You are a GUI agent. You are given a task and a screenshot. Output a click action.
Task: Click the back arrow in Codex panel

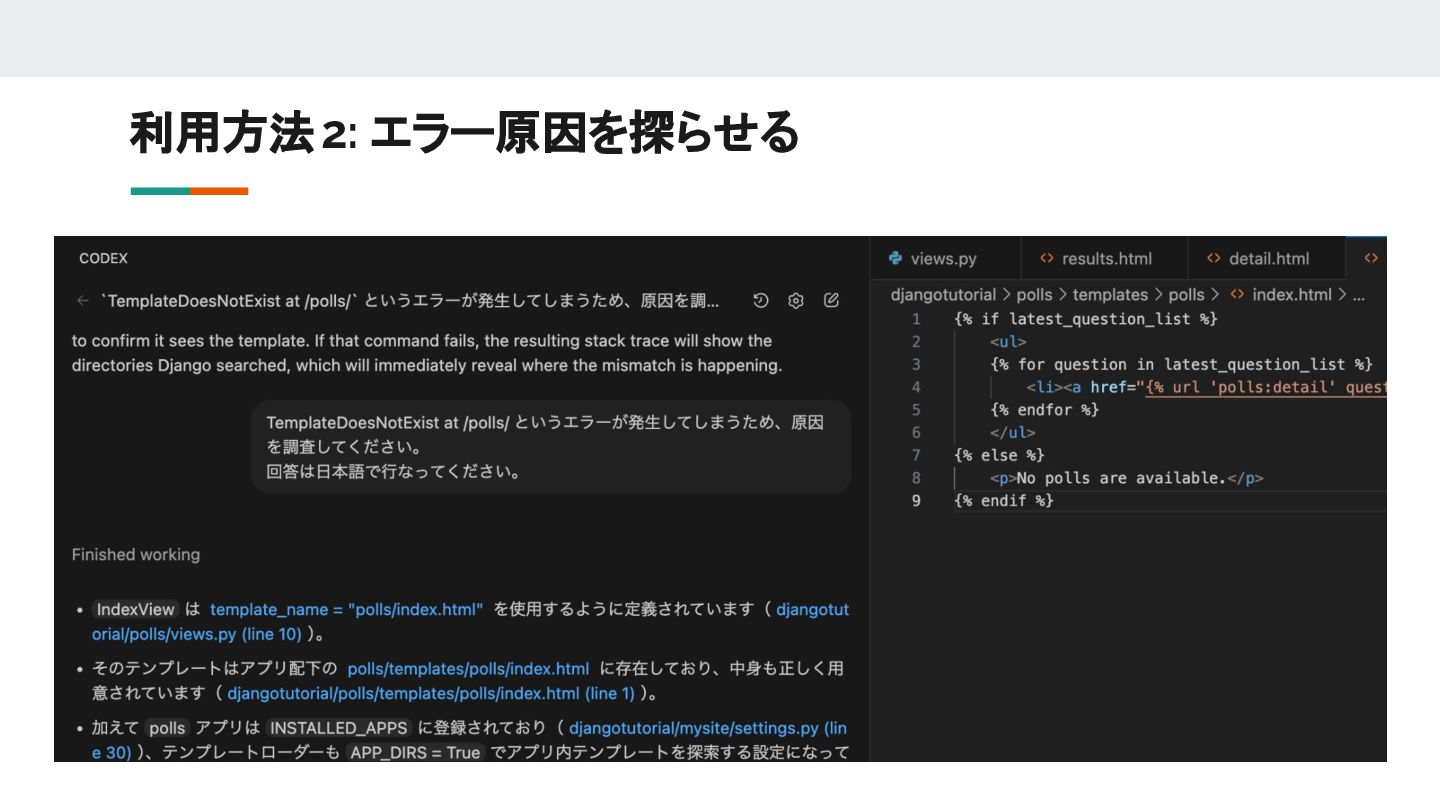click(82, 300)
